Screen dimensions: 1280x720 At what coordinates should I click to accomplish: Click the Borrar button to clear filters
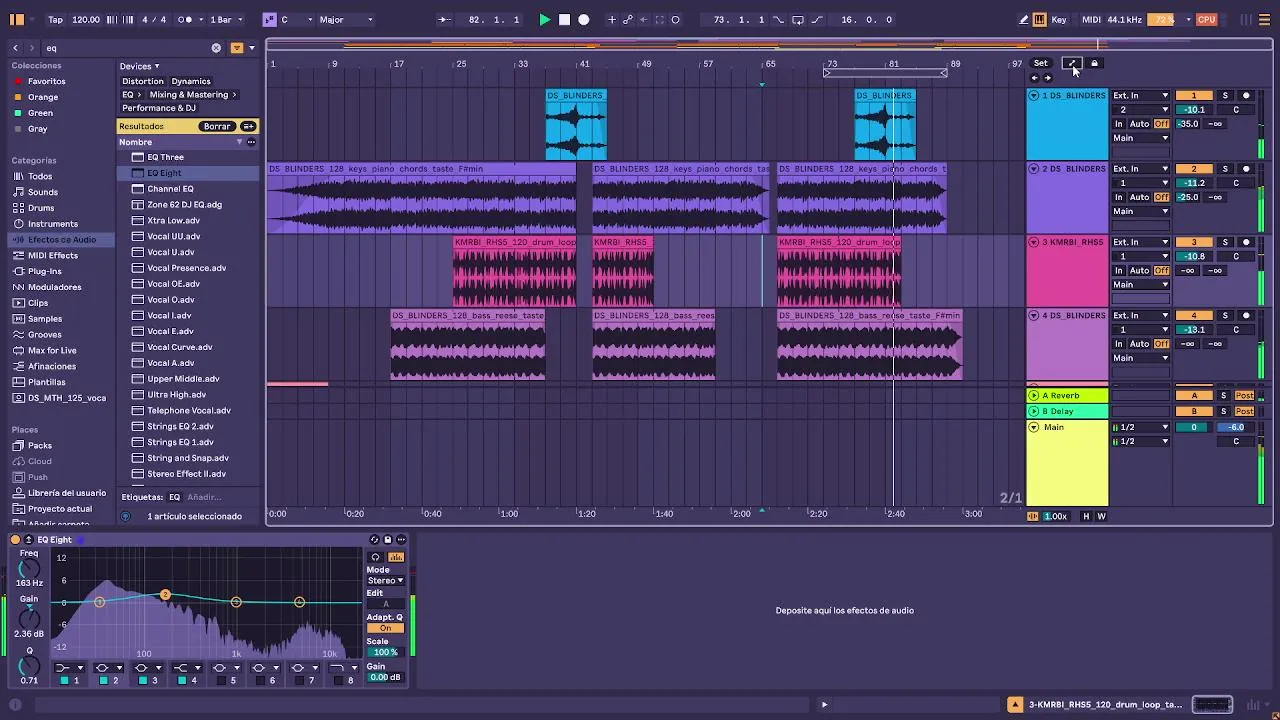[217, 126]
